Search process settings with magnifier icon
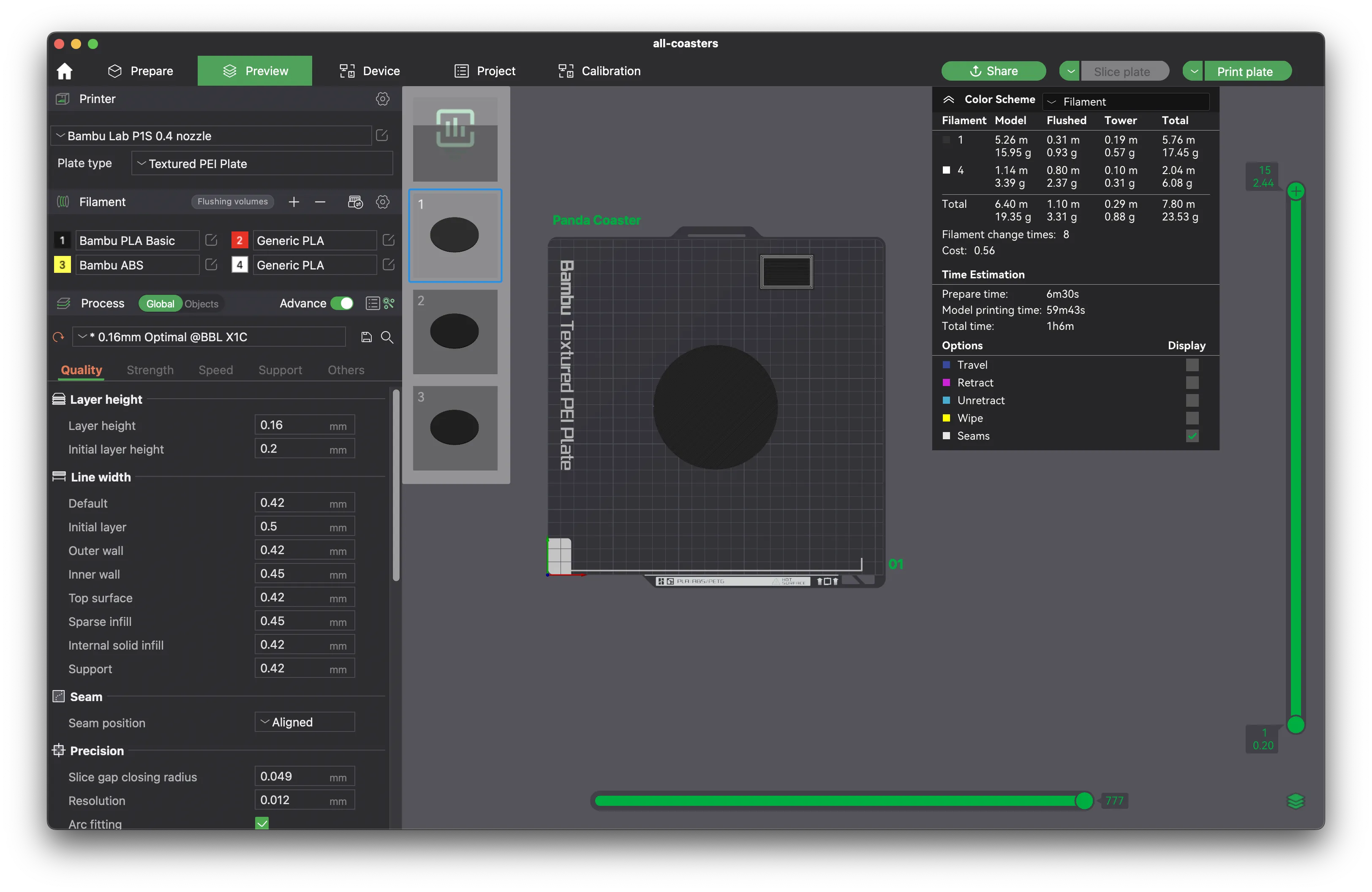 387,337
